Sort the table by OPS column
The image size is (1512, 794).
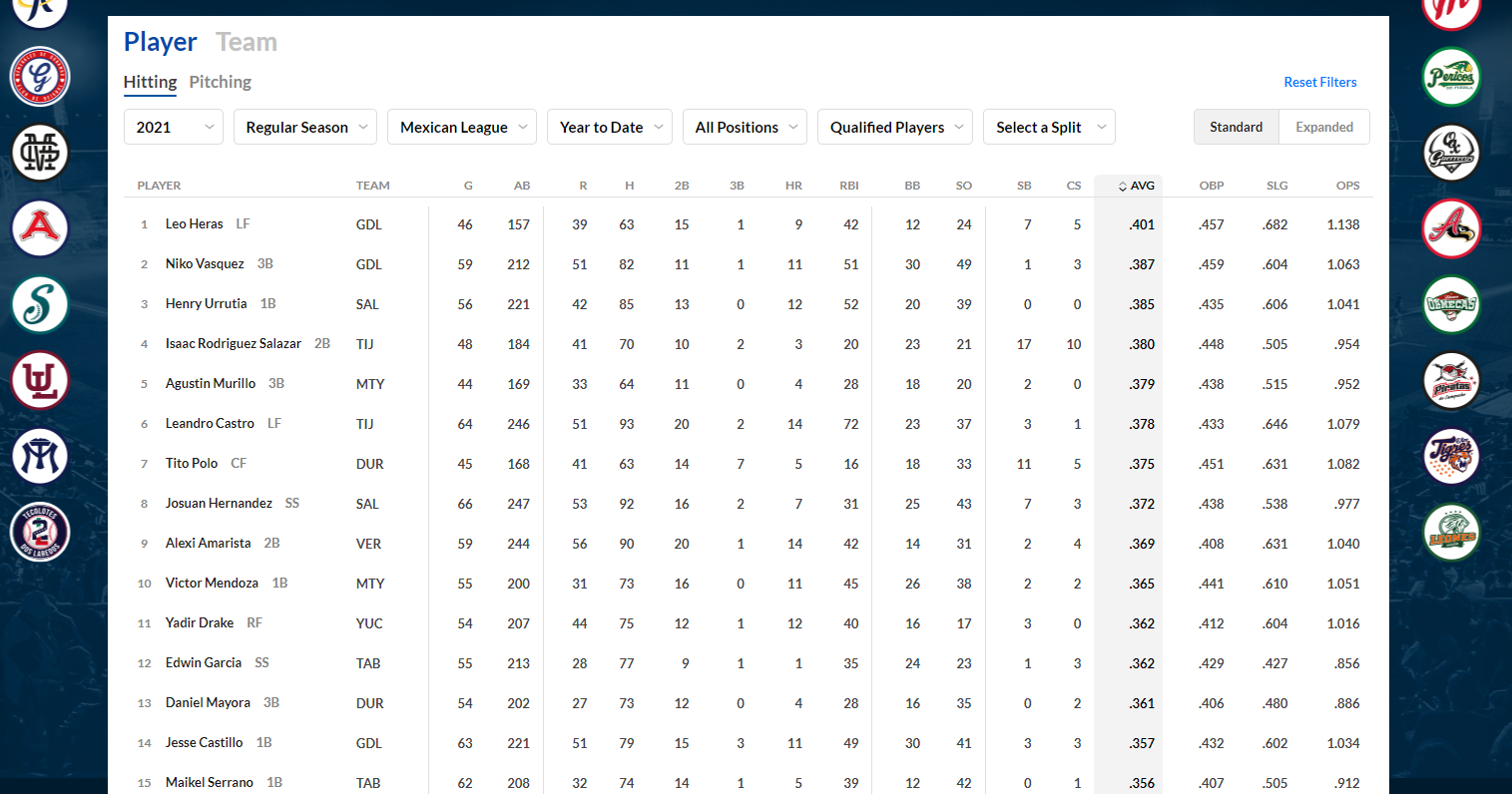click(x=1347, y=186)
